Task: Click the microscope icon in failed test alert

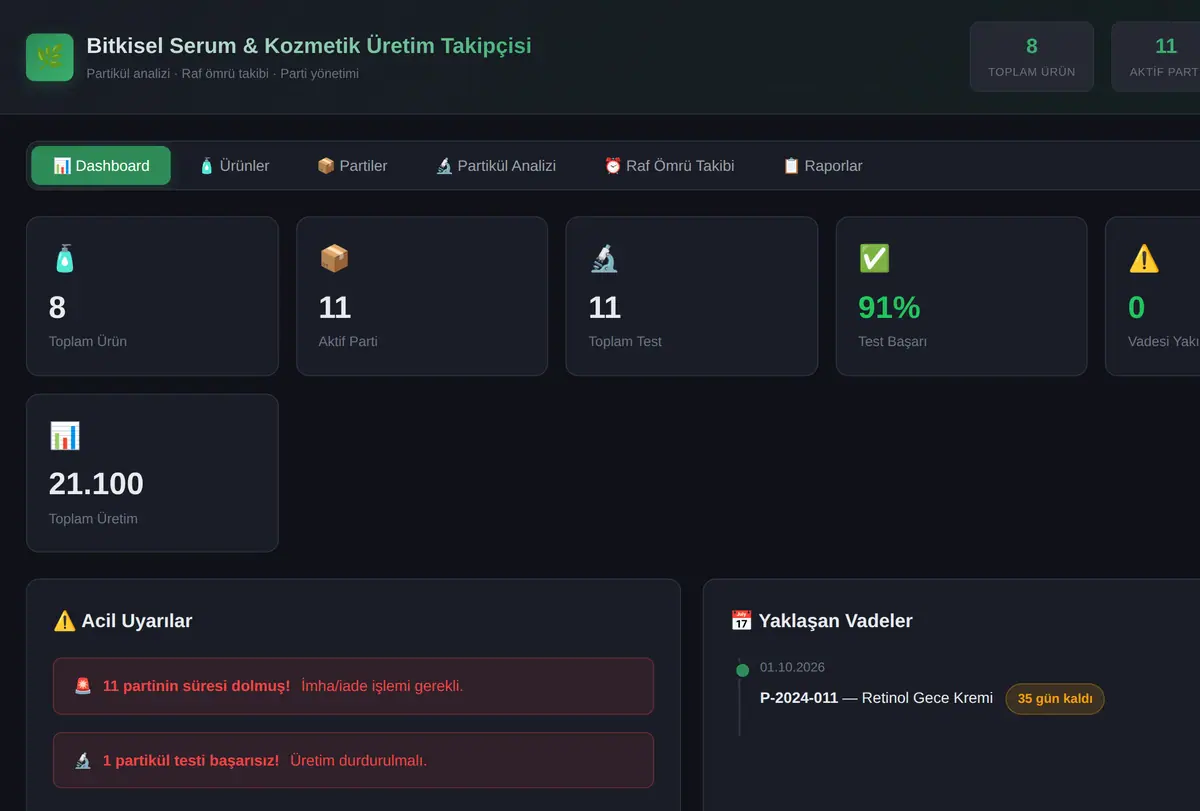Action: pos(83,760)
